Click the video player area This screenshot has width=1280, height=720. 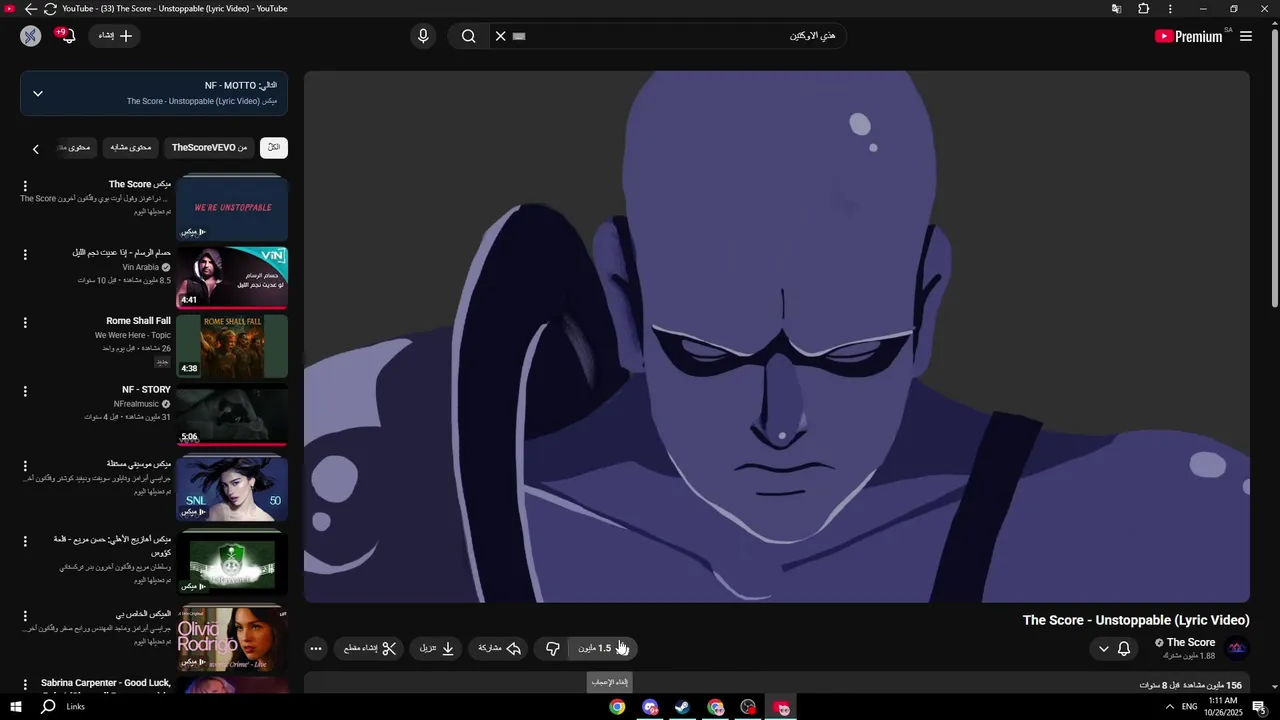pyautogui.click(x=777, y=337)
